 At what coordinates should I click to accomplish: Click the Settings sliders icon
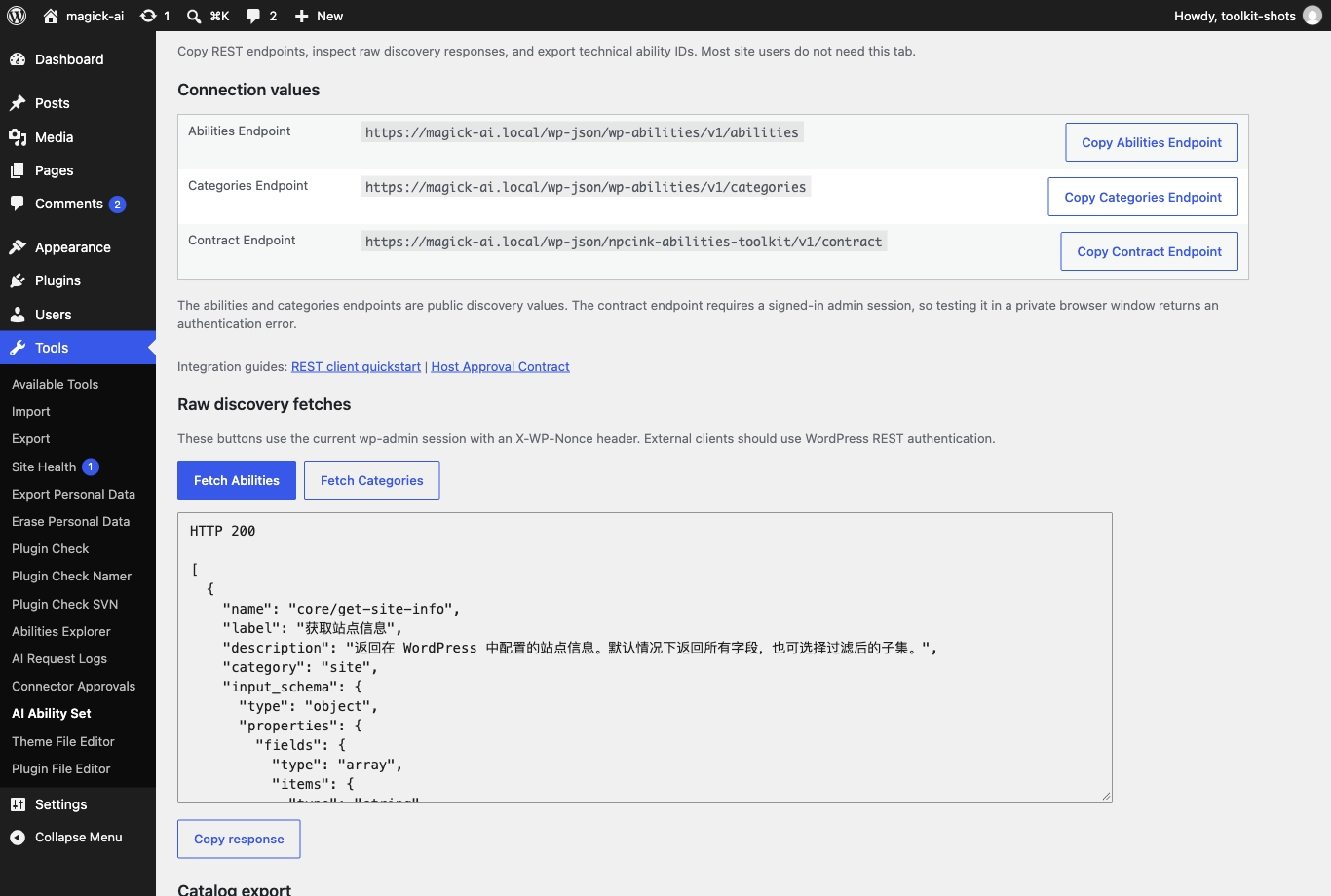[x=18, y=804]
